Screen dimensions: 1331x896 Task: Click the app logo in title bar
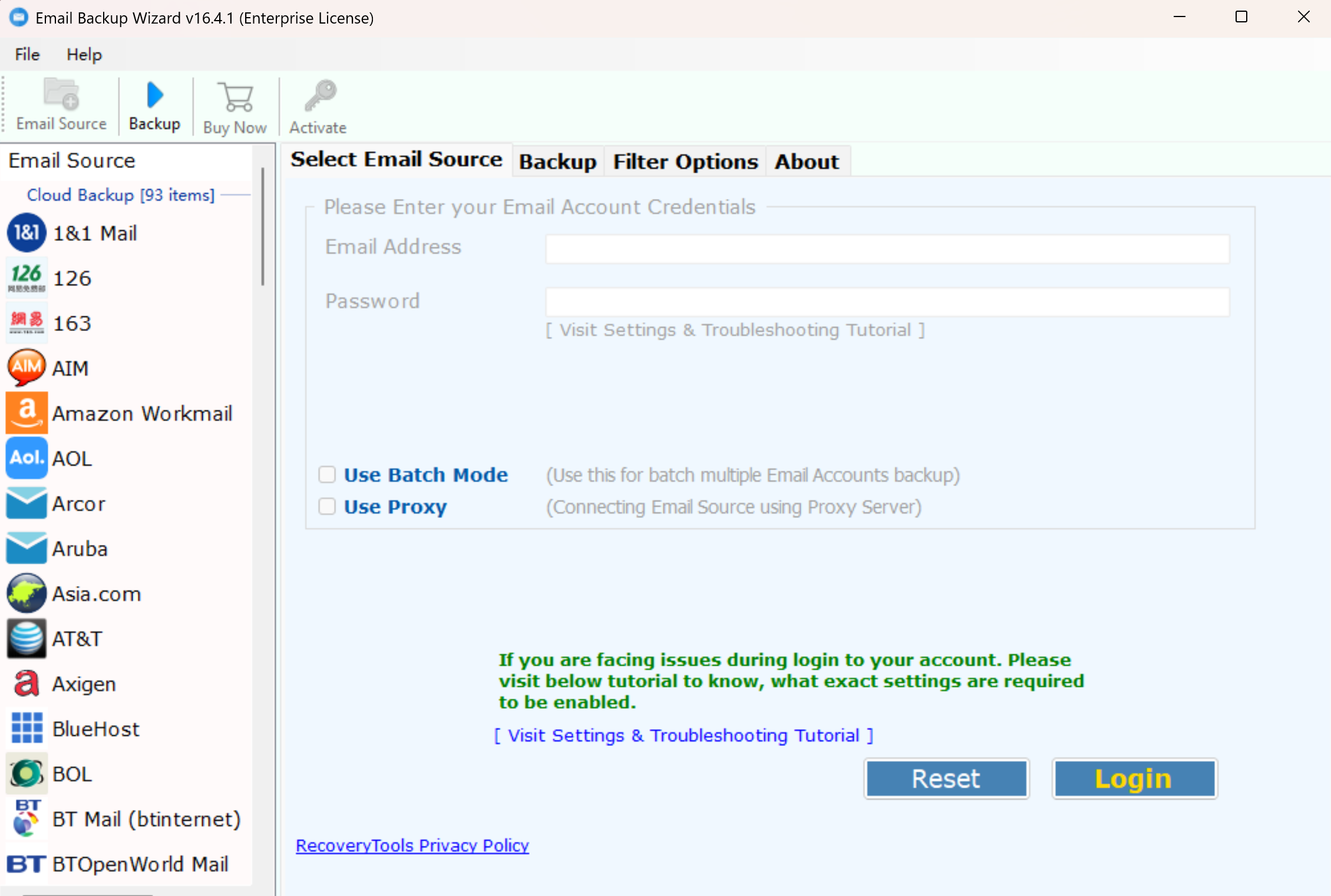click(19, 18)
